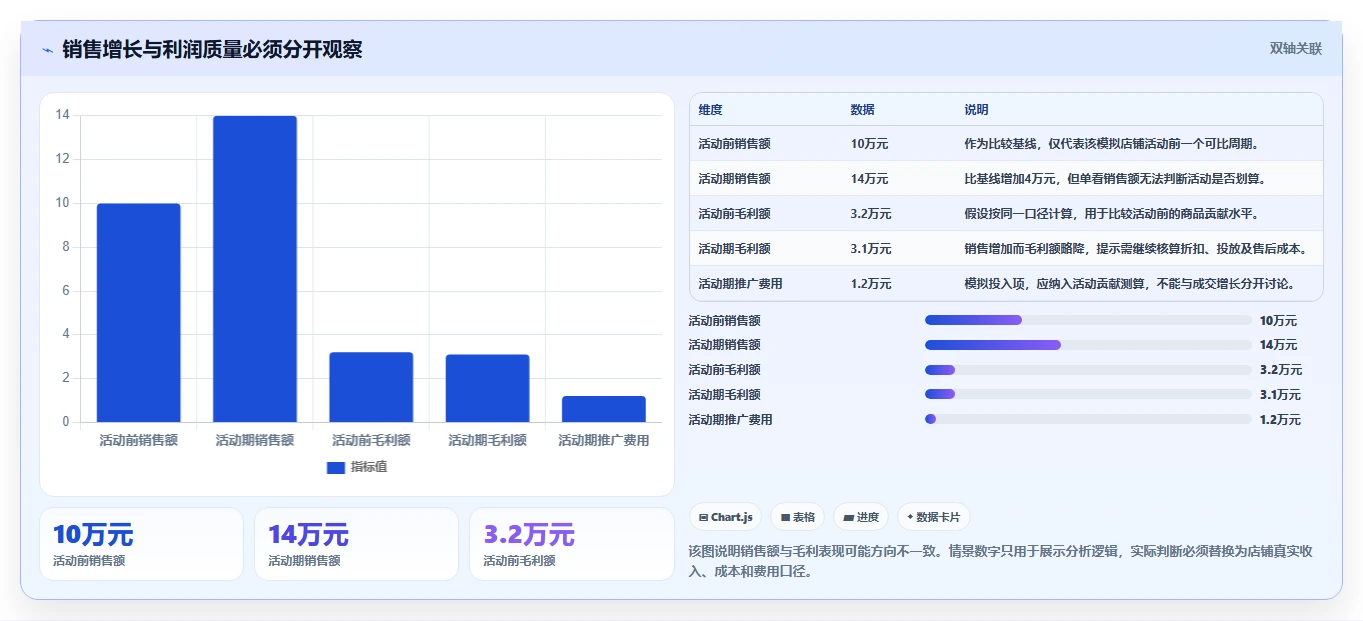This screenshot has height=621, width=1363.
Task: Click the x-axis label 活动前毛利额
Action: (x=371, y=440)
